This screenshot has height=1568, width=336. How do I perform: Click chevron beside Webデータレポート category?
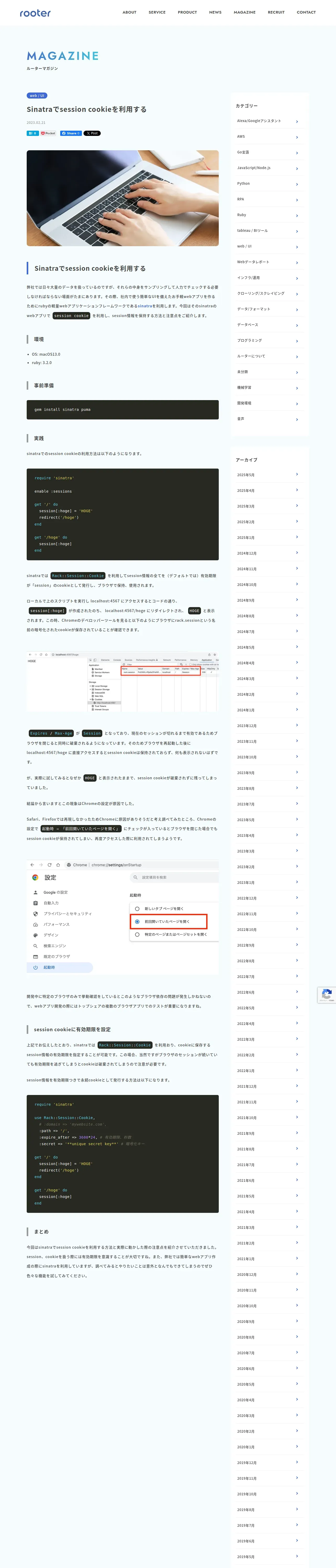[x=297, y=262]
